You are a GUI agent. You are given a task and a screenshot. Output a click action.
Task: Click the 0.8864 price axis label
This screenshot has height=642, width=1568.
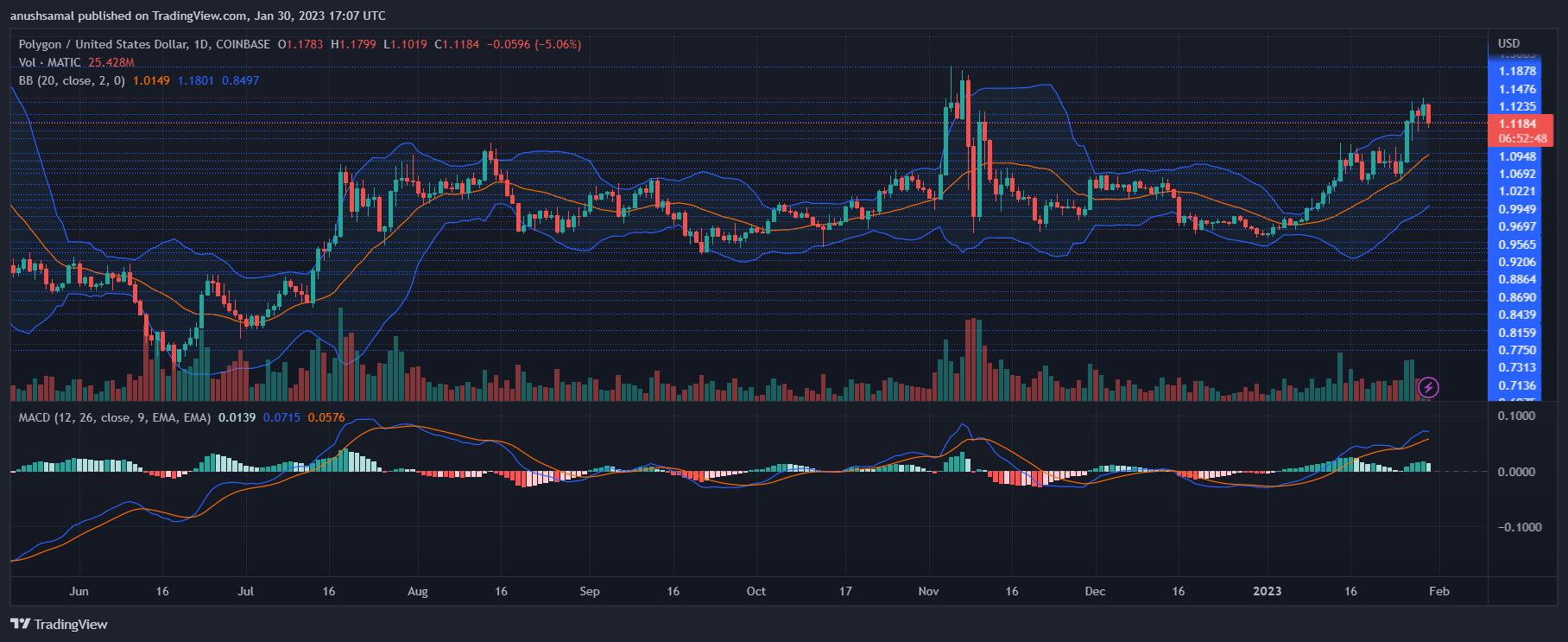pyautogui.click(x=1517, y=279)
